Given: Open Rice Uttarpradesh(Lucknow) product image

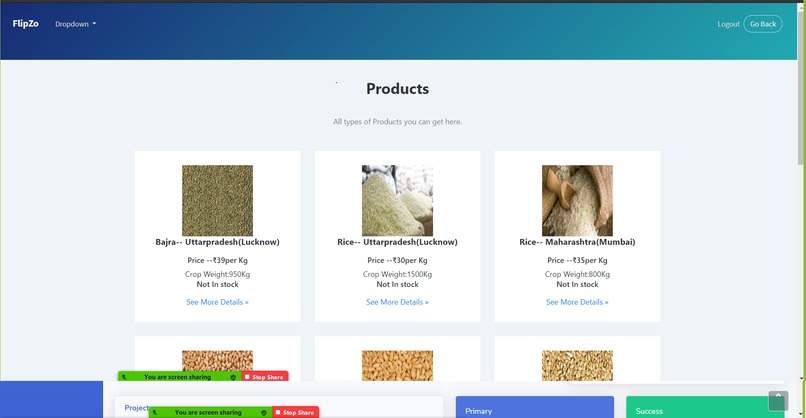Looking at the screenshot, I should [397, 201].
